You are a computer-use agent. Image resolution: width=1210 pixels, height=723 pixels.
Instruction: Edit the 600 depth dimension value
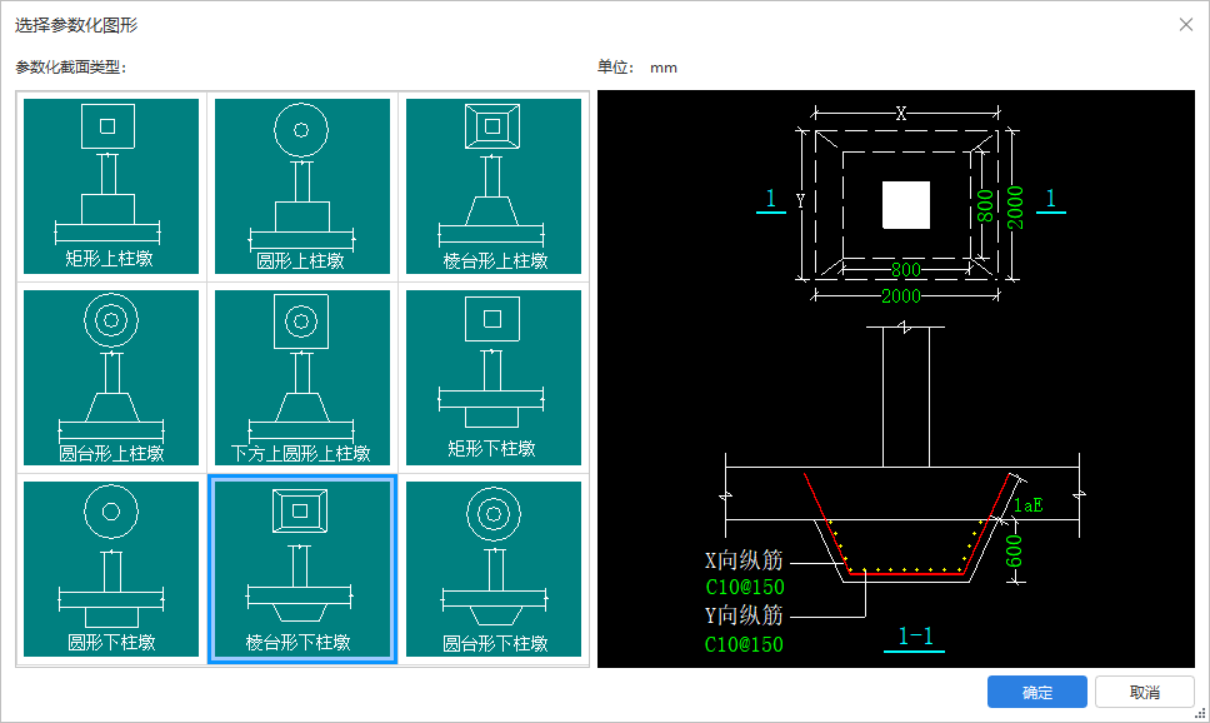(1016, 550)
